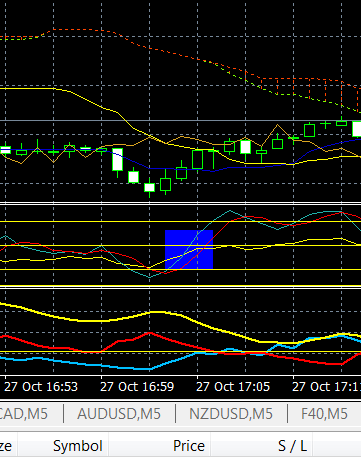
Task: Click the S / L column header
Action: click(292, 446)
